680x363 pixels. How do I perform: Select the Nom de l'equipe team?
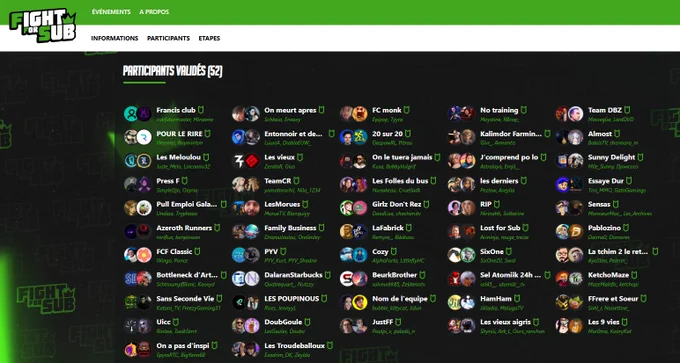coord(400,298)
